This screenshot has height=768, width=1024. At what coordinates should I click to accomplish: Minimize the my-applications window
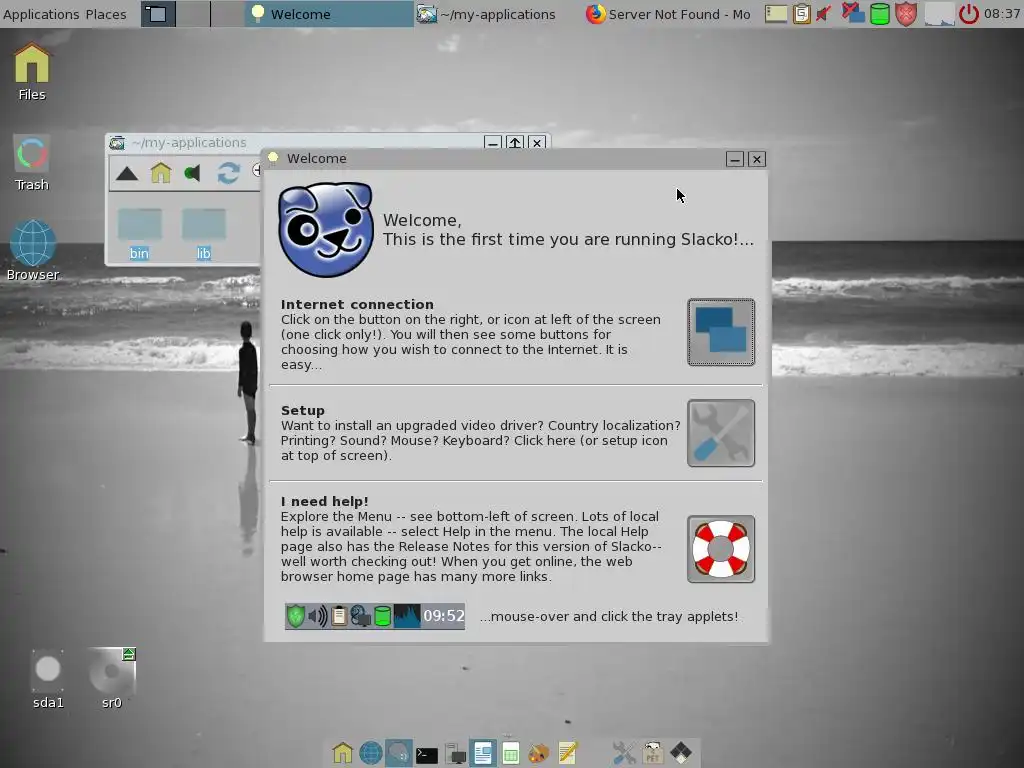pyautogui.click(x=493, y=142)
